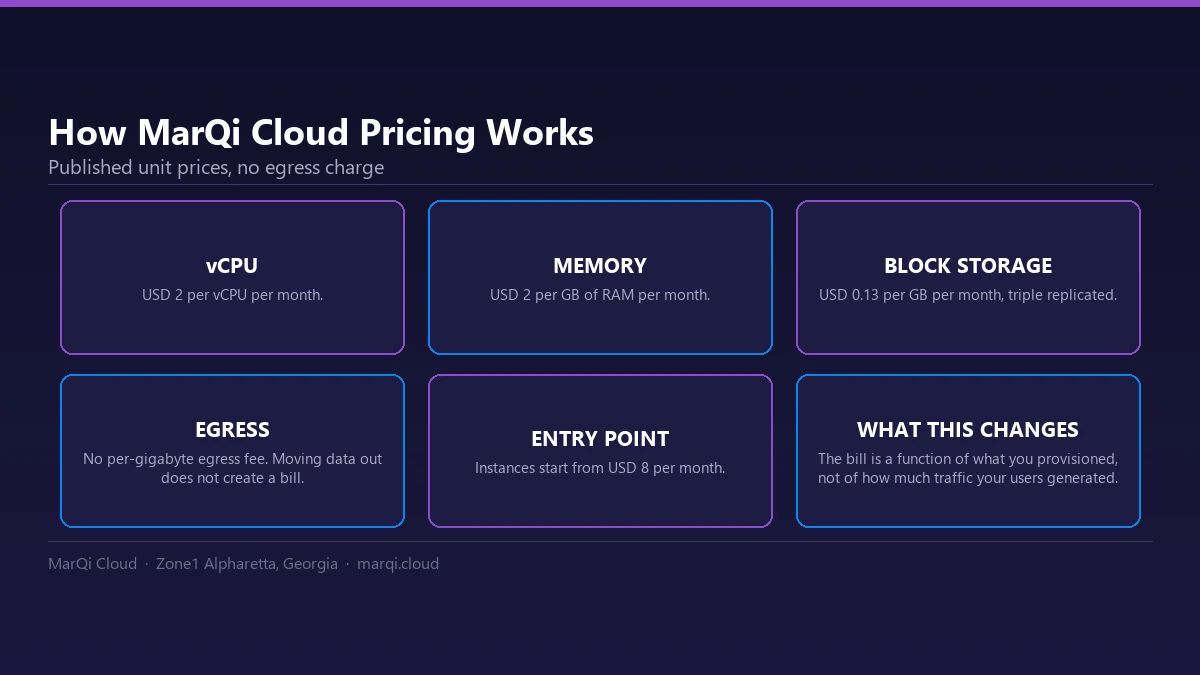Select the 'No per-gigabyte egress fee' description

[x=232, y=468]
